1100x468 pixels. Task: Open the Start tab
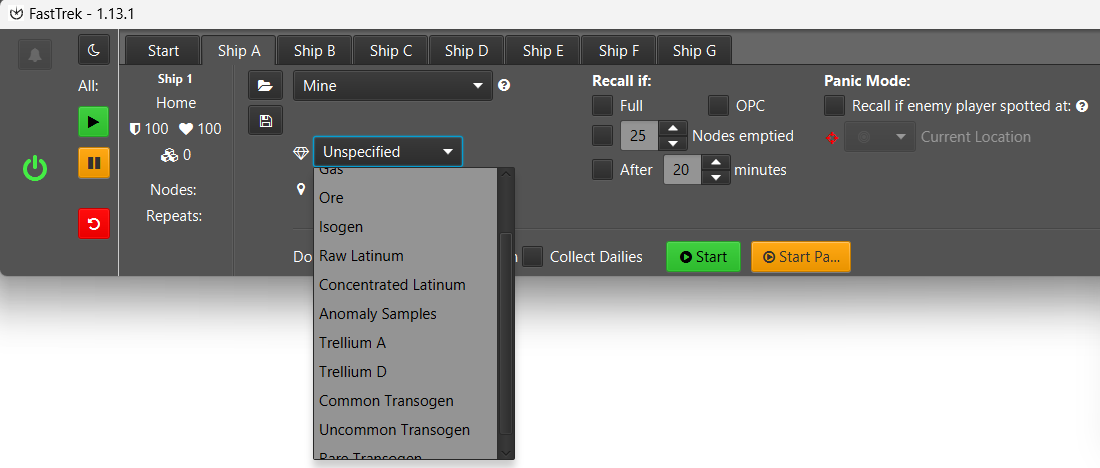(x=163, y=51)
